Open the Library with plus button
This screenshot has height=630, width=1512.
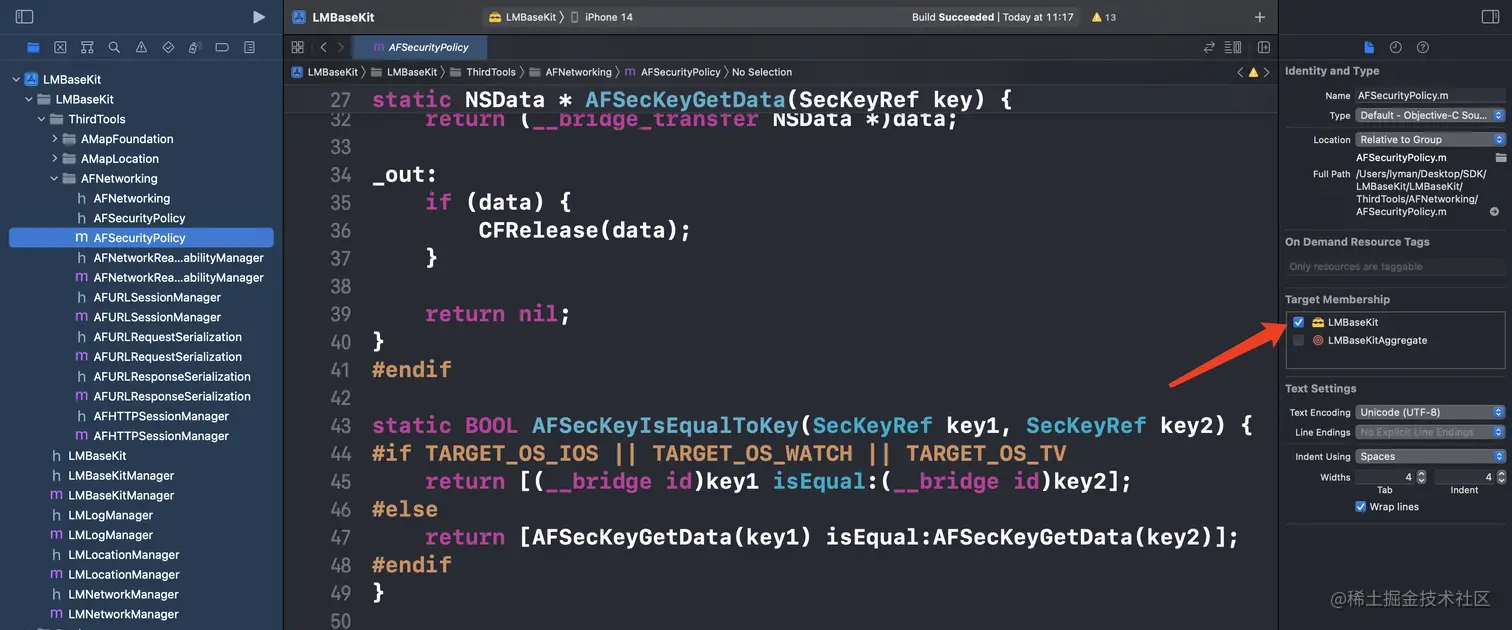click(1259, 17)
